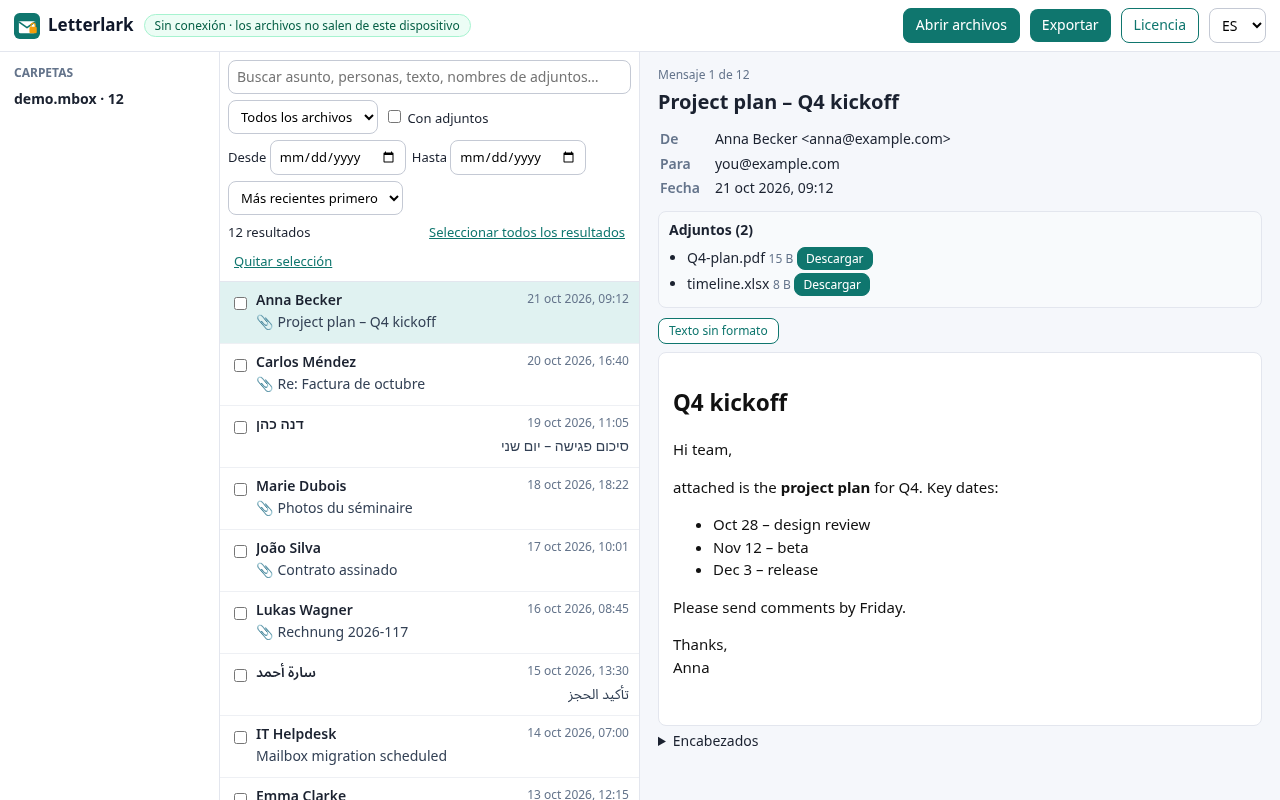
Task: Open the message dated 15 oct 2026, 13:30
Action: pos(429,685)
